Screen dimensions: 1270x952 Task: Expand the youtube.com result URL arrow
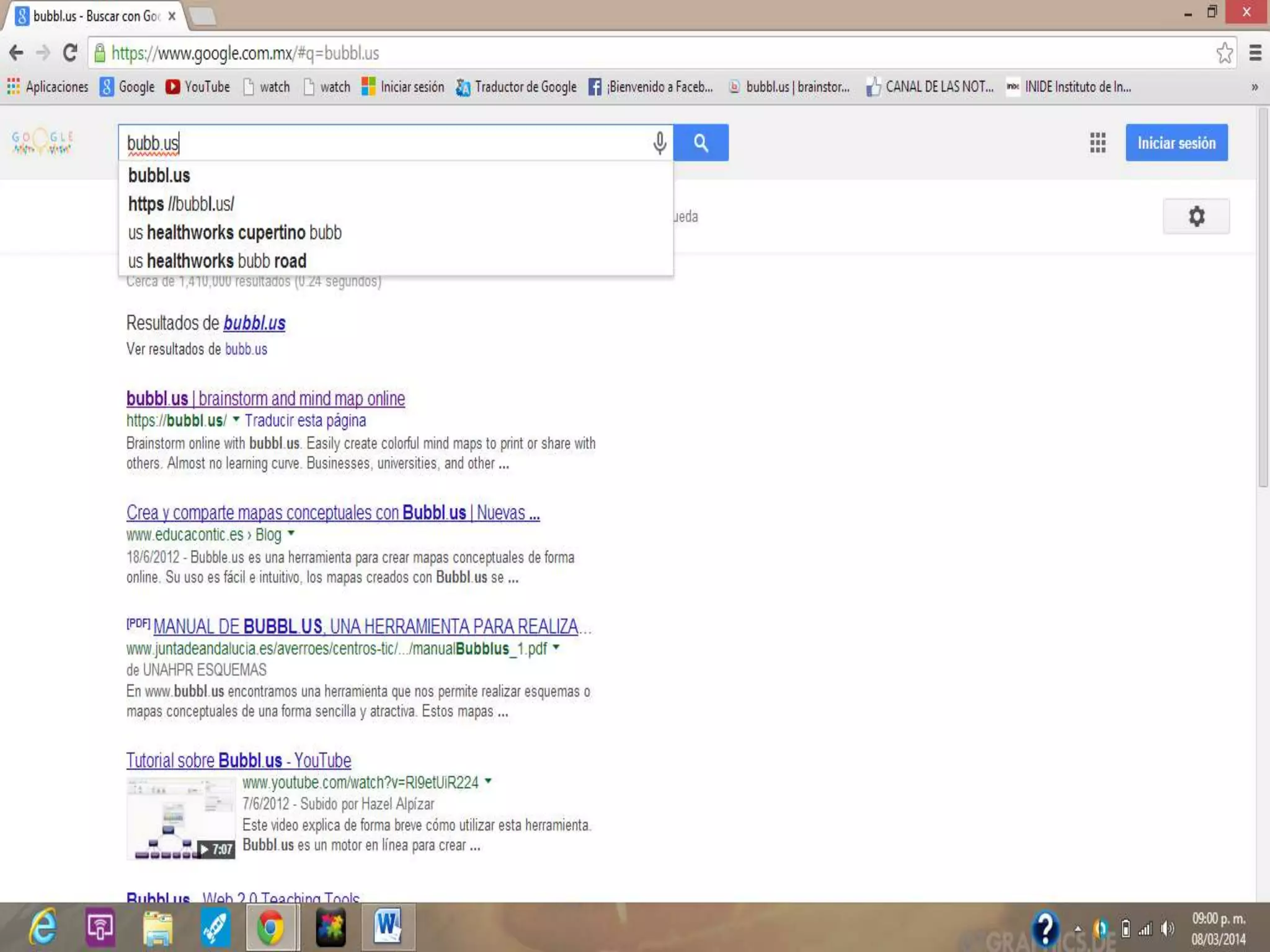[488, 781]
